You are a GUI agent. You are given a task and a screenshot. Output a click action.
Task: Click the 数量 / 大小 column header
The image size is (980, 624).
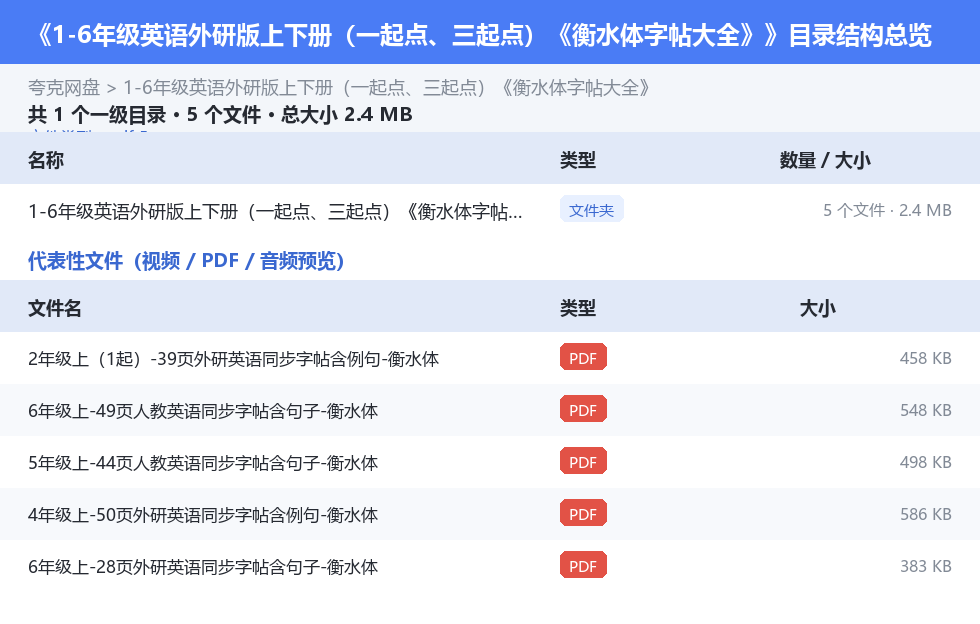coord(825,160)
